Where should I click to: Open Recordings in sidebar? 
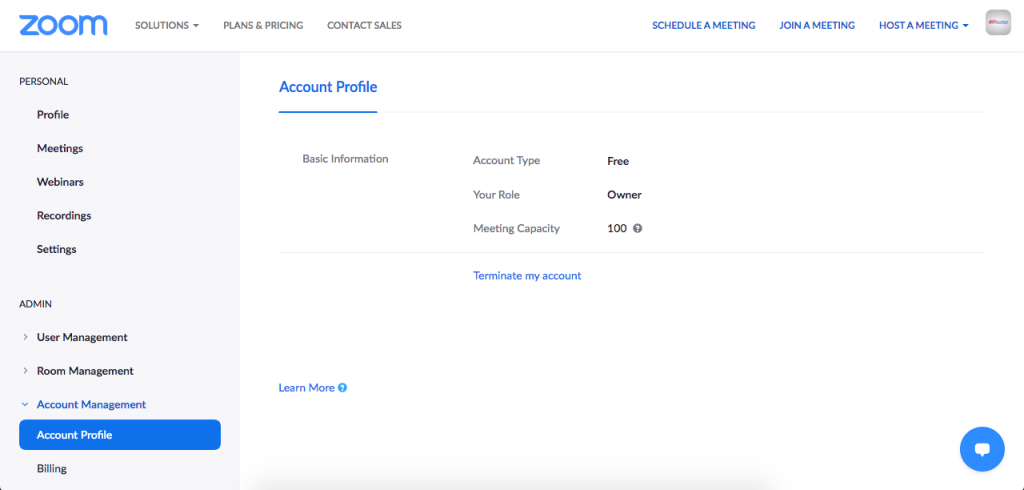(64, 216)
